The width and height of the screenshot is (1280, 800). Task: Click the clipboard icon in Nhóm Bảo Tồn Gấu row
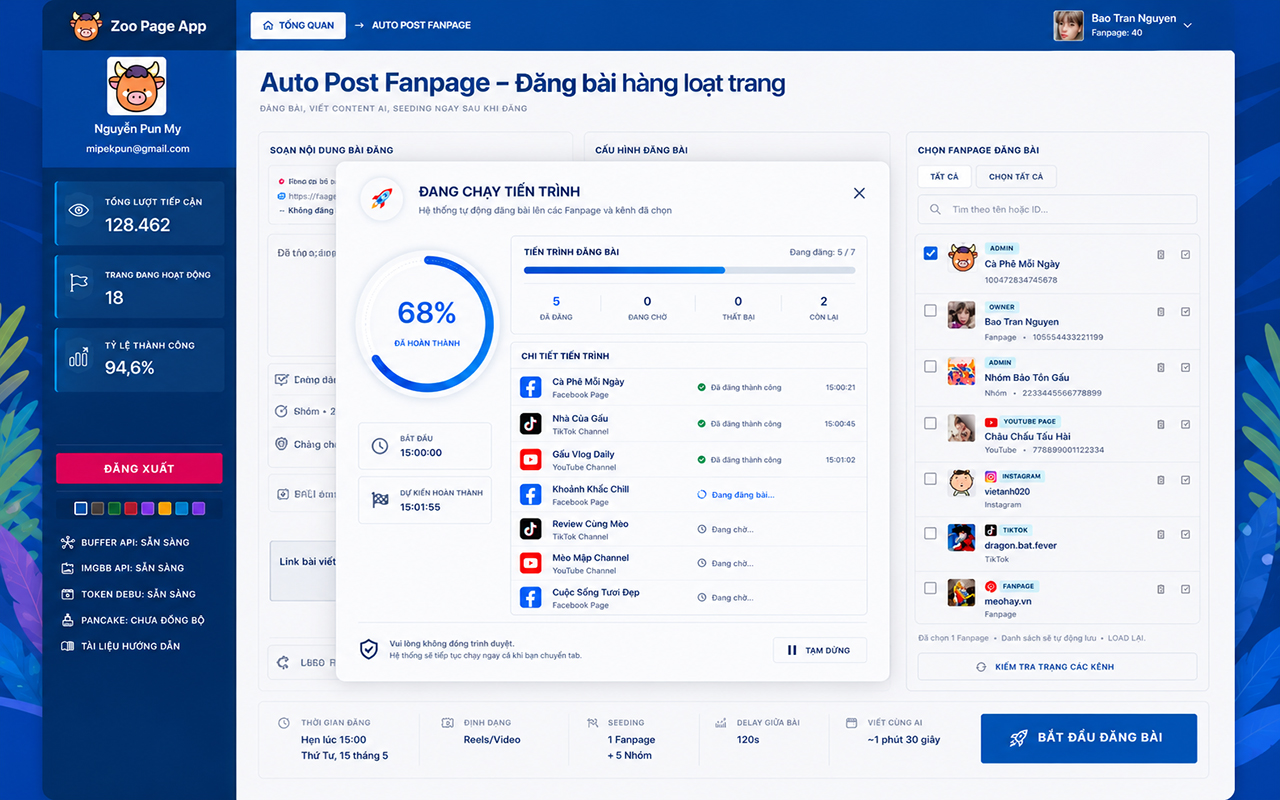1161,367
